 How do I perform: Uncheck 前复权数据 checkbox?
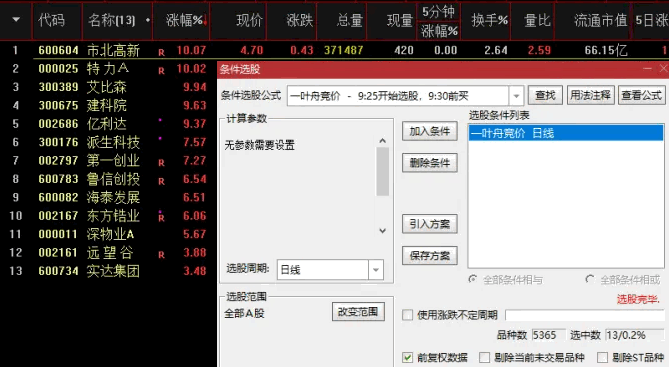(x=407, y=357)
